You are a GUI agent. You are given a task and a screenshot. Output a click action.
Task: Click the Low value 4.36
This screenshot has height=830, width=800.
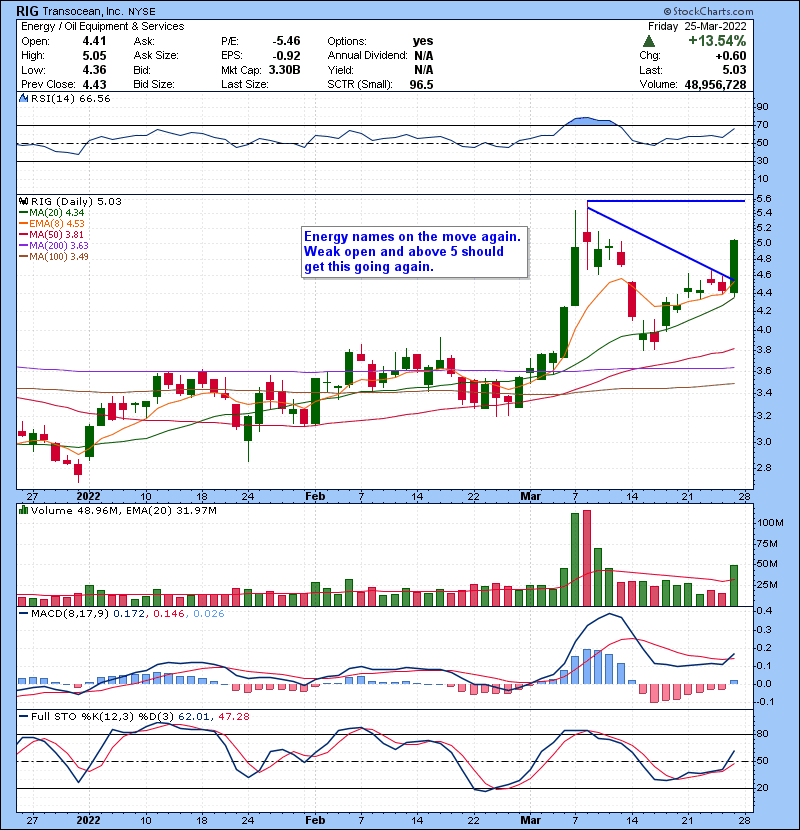(94, 70)
